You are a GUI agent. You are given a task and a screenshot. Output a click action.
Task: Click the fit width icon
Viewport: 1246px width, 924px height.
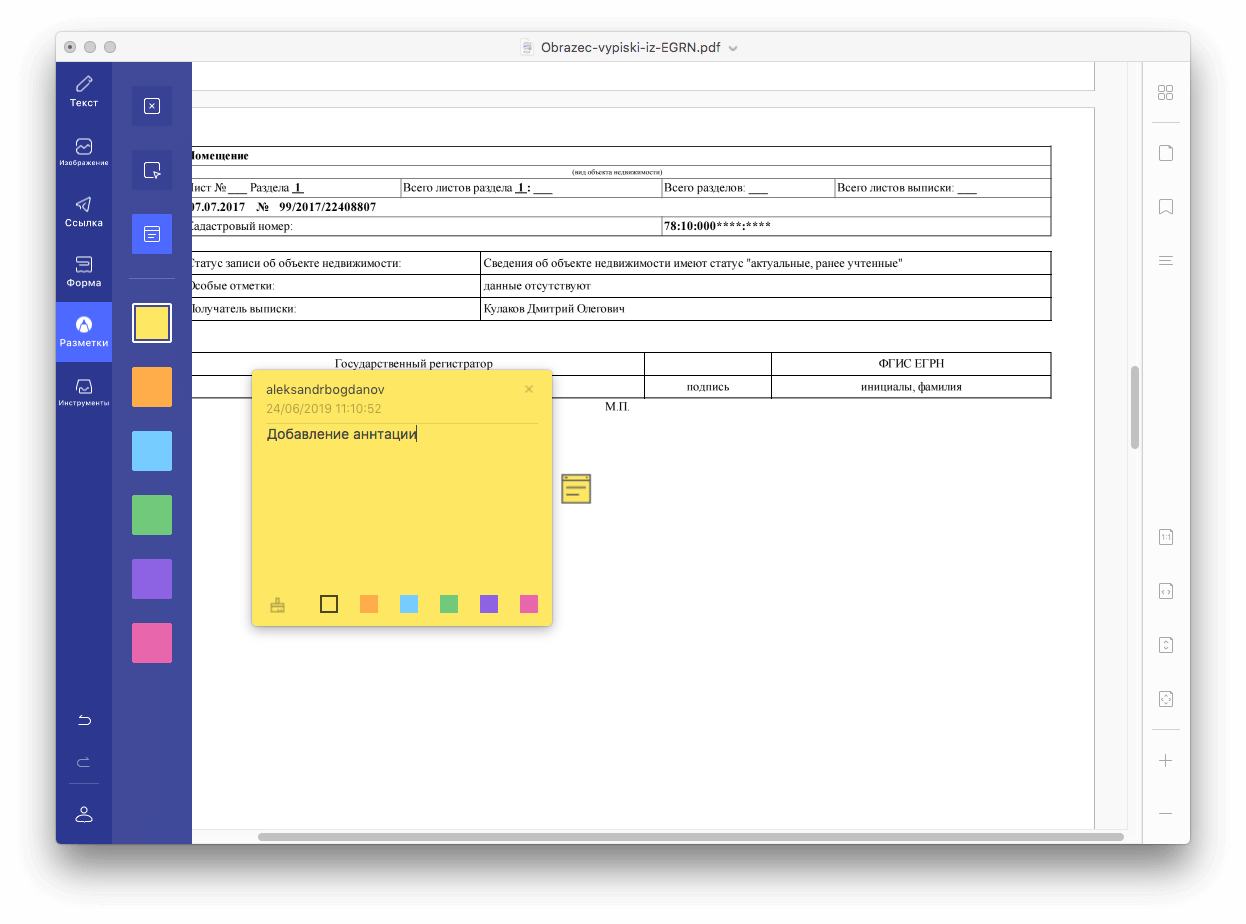coord(1165,591)
